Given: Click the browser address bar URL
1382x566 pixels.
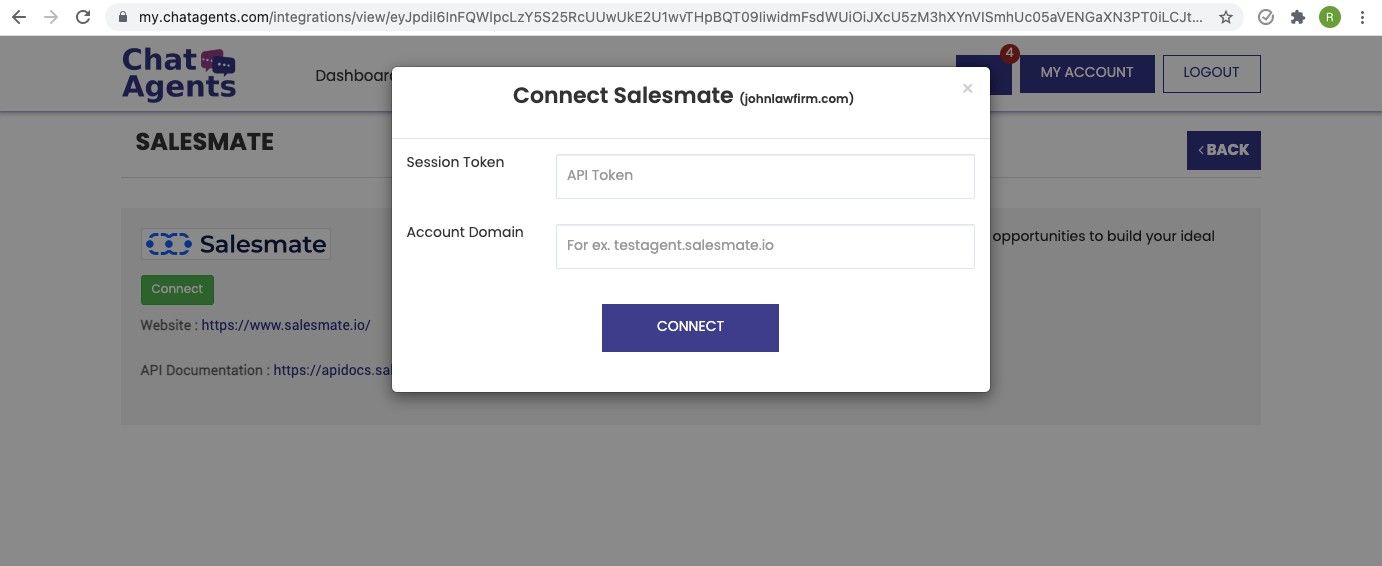Looking at the screenshot, I should coord(670,17).
